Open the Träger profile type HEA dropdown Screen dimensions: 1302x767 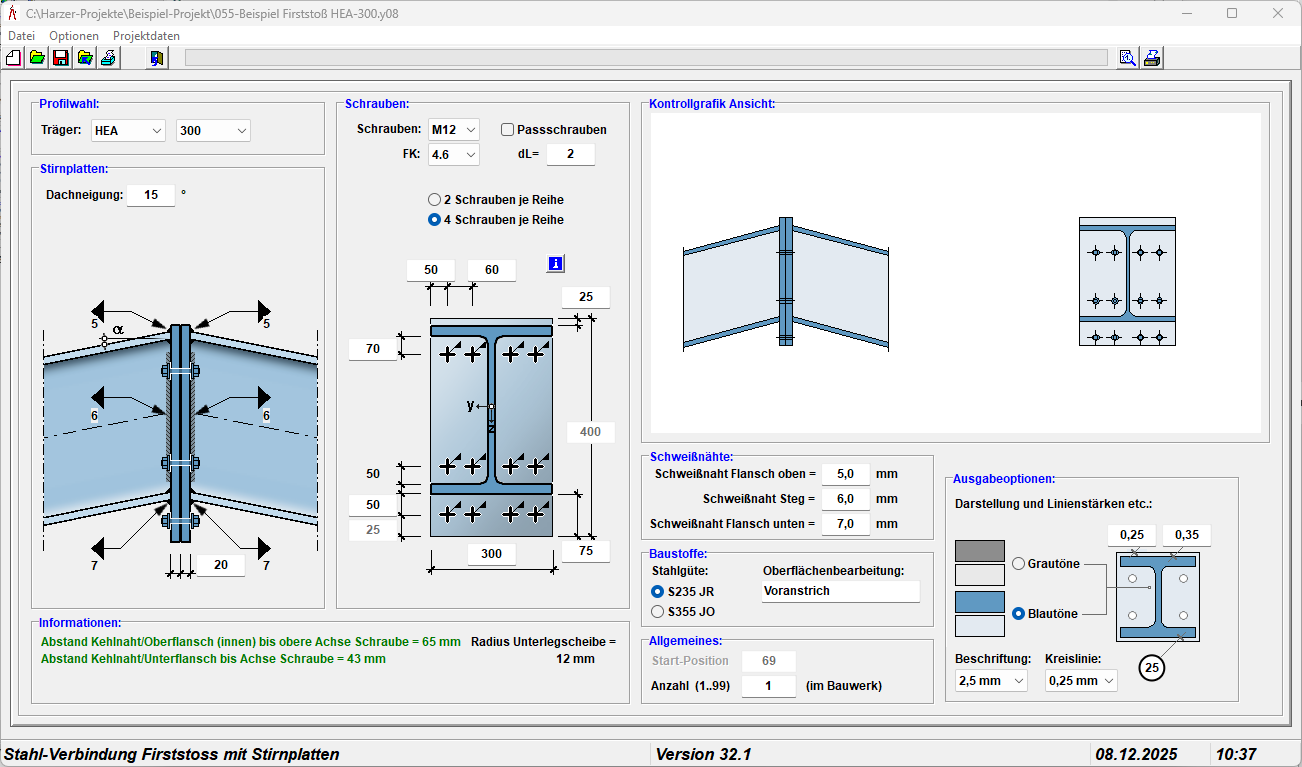click(128, 131)
